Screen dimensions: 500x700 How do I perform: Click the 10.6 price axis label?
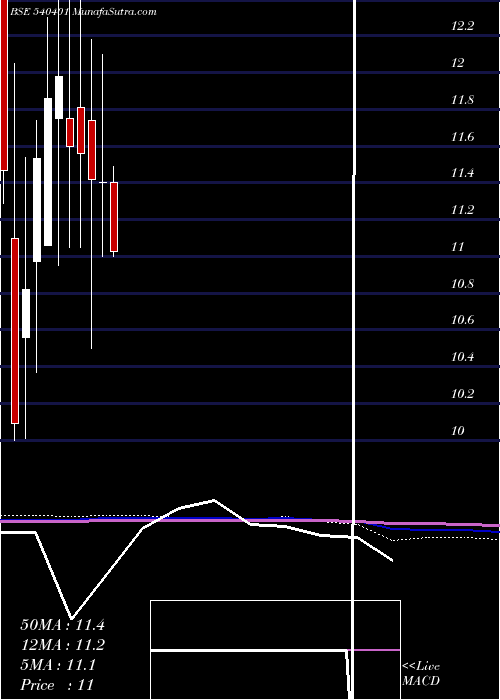pyautogui.click(x=462, y=320)
